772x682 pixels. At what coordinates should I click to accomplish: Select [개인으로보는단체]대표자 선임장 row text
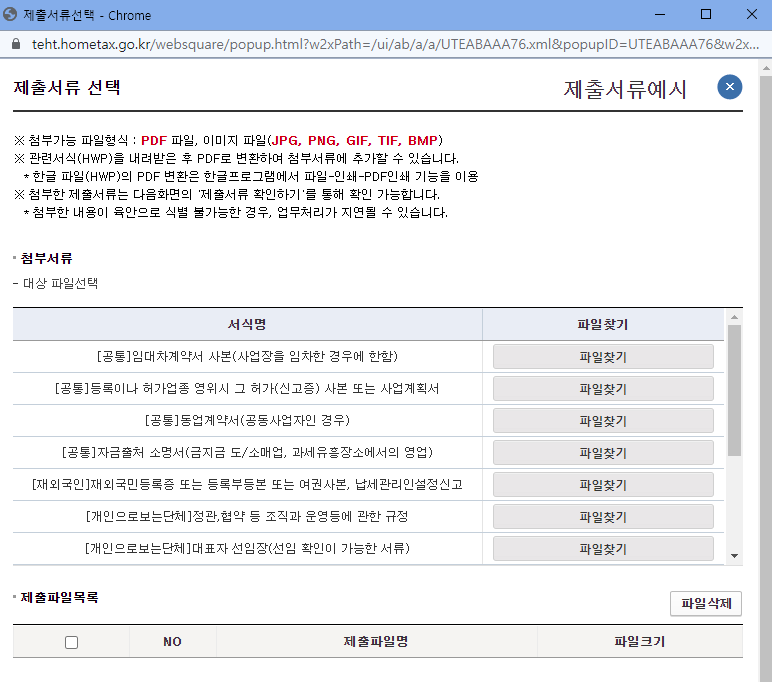click(247, 548)
